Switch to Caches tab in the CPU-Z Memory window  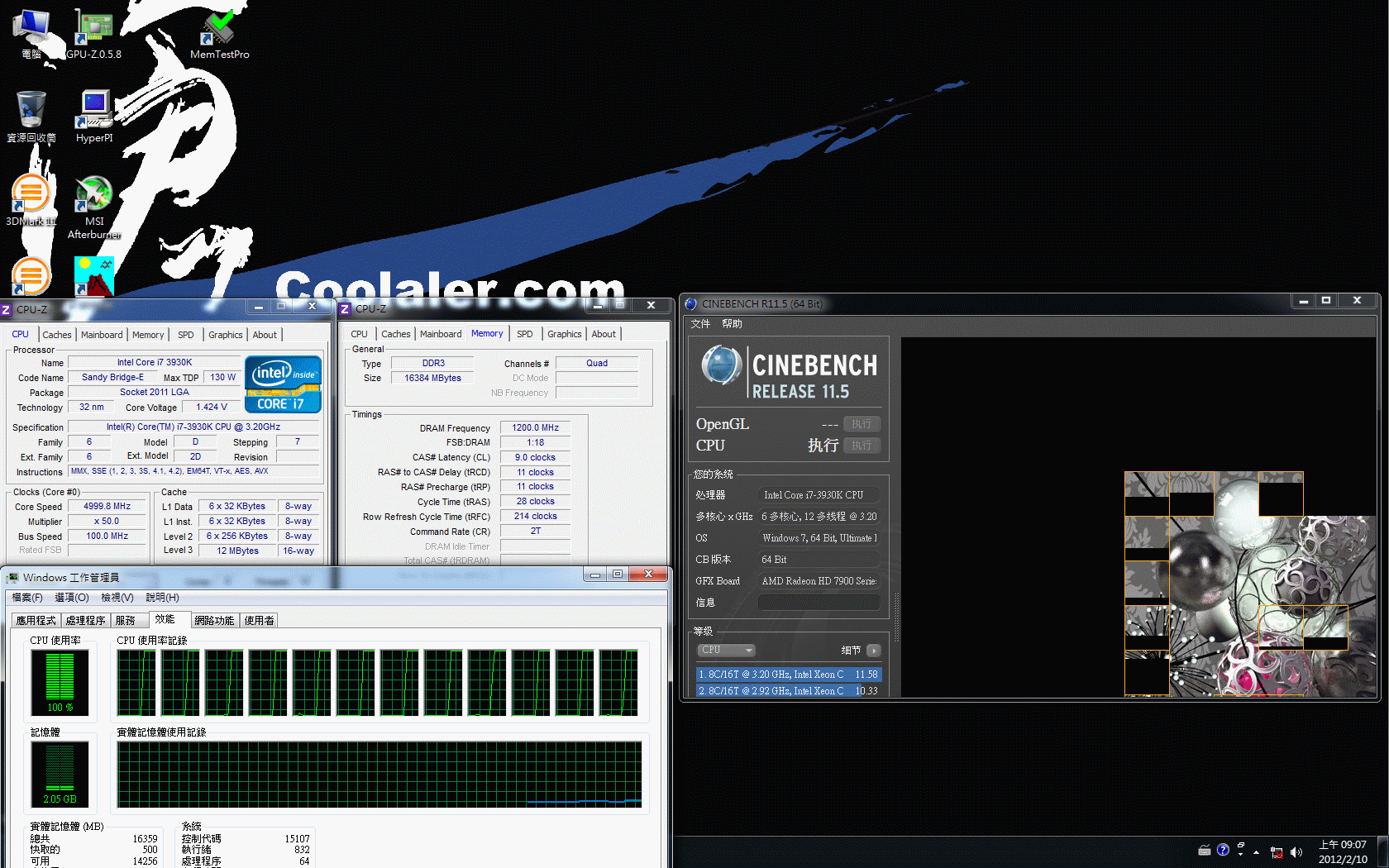(396, 334)
